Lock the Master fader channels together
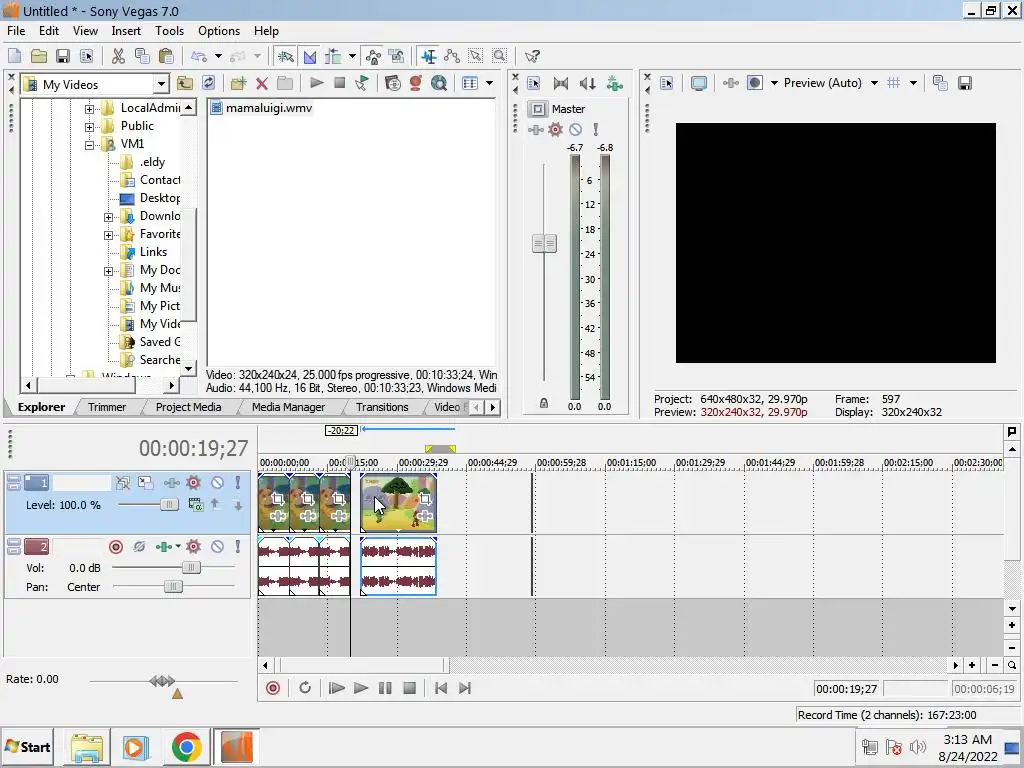 click(544, 404)
